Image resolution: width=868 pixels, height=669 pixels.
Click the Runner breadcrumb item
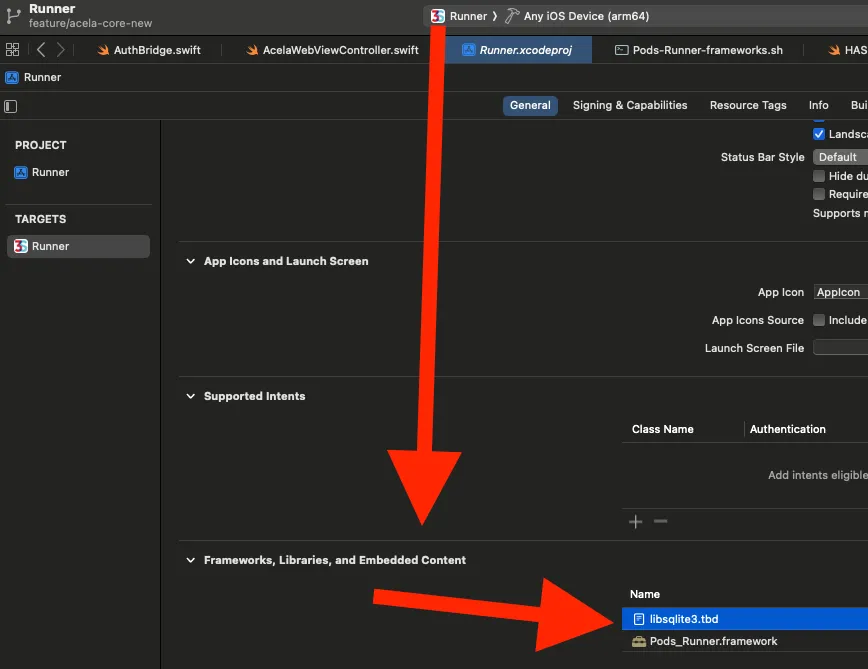pyautogui.click(x=42, y=77)
